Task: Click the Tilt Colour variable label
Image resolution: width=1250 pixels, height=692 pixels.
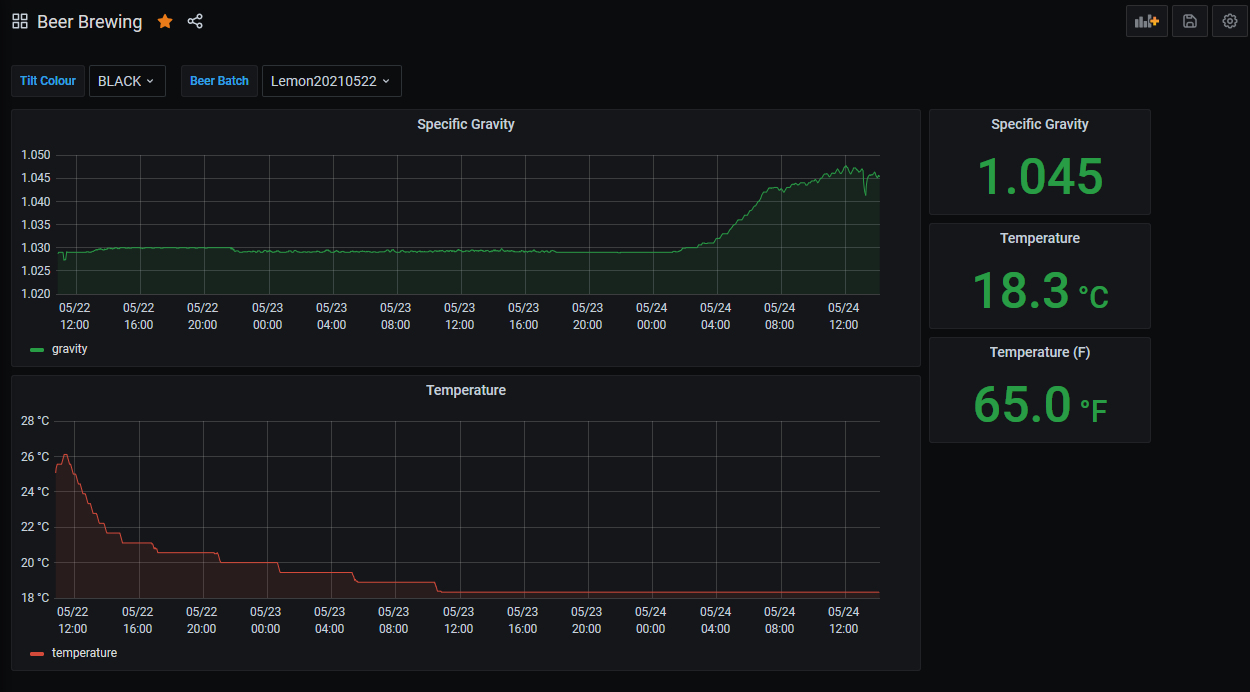Action: 48,81
